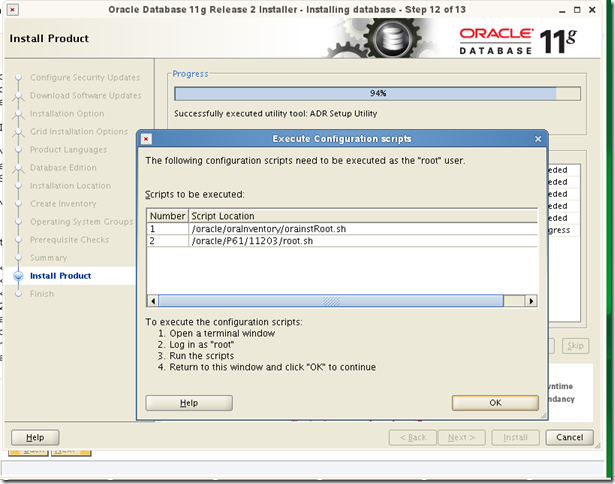Select the Installation Location step
615x484 pixels.
pyautogui.click(x=71, y=186)
